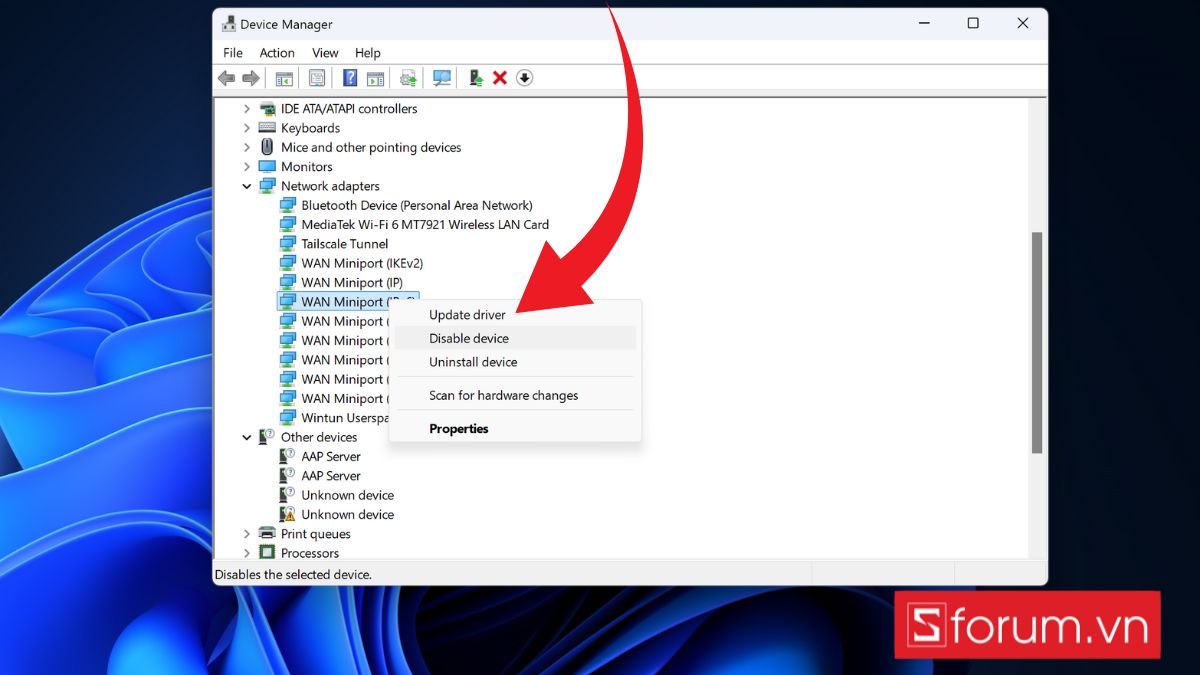Click the Forward arrow in toolbar
1200x675 pixels.
pos(251,78)
